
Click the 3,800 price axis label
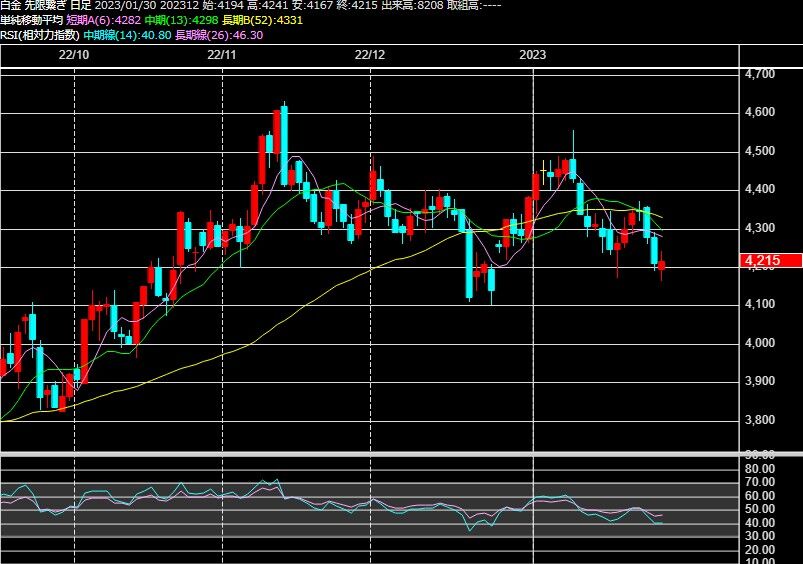760,420
